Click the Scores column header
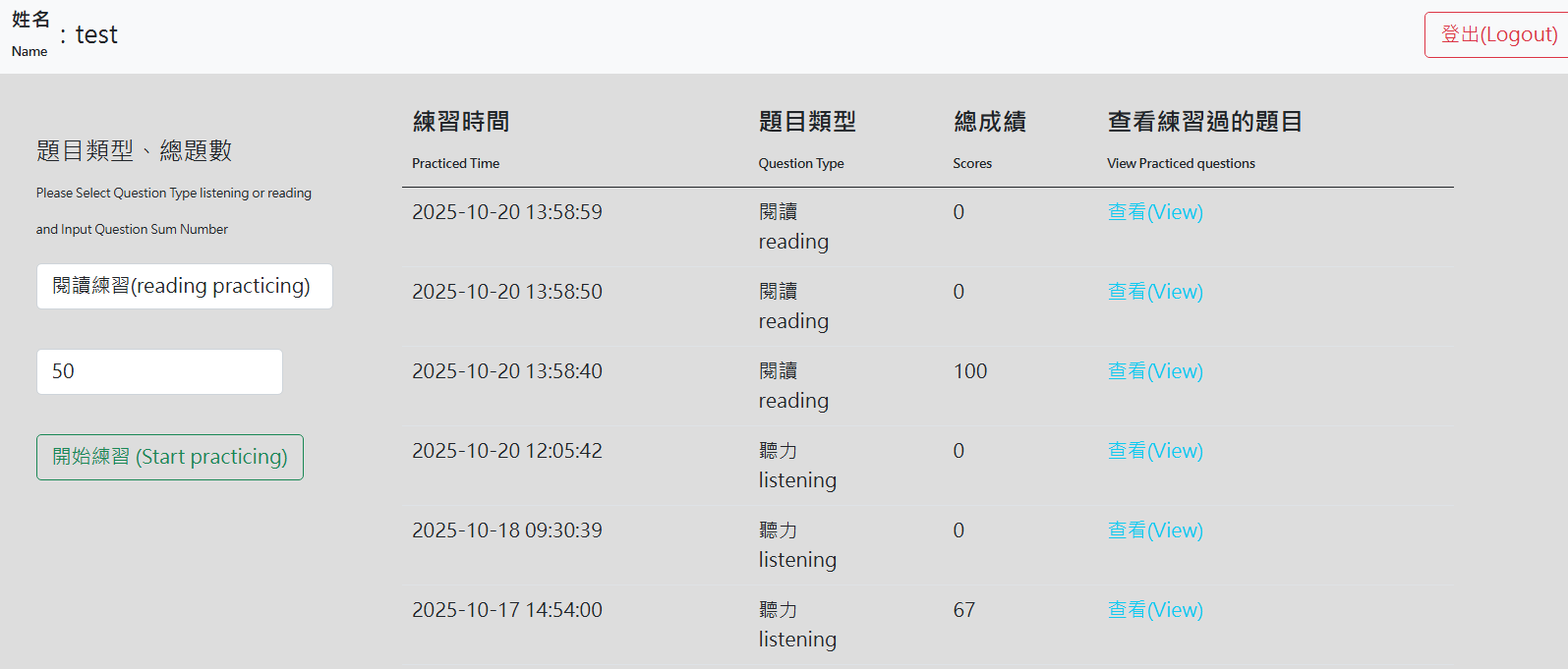This screenshot has height=669, width=1568. coord(988,139)
